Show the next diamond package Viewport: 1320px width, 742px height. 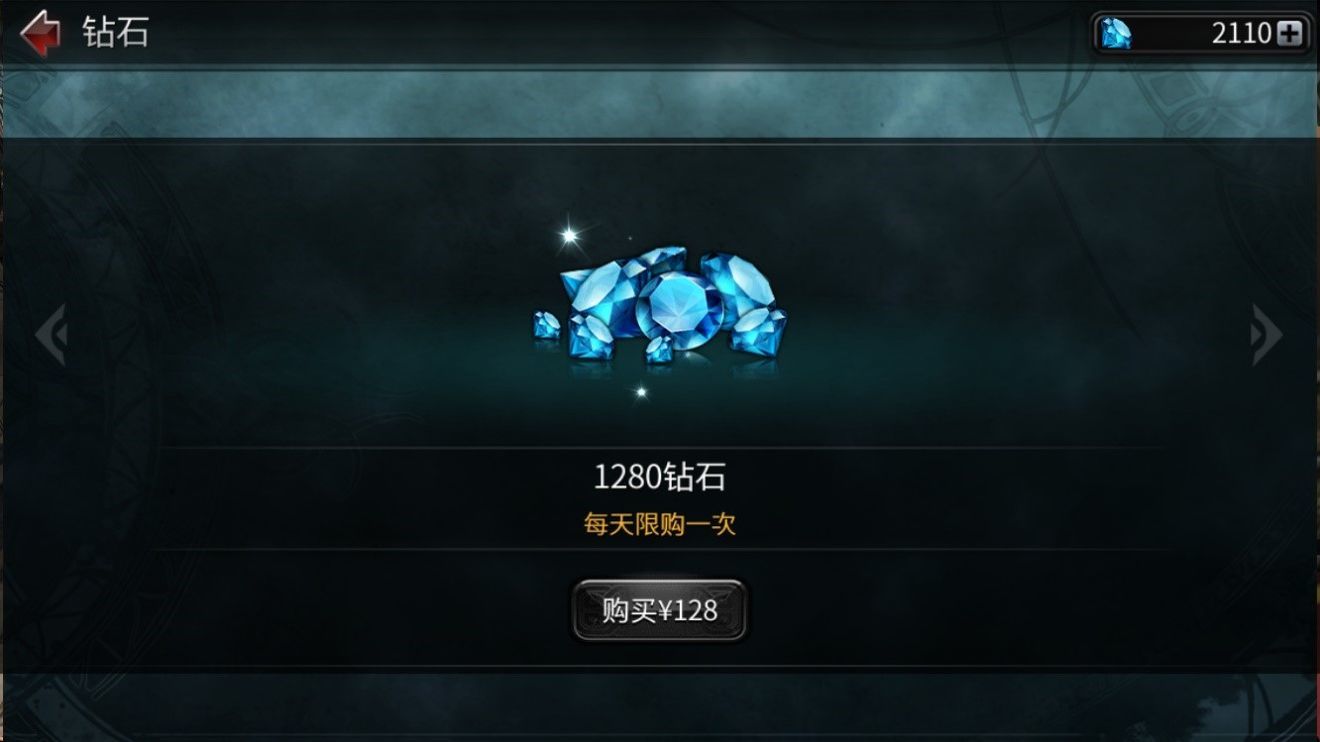point(1267,335)
